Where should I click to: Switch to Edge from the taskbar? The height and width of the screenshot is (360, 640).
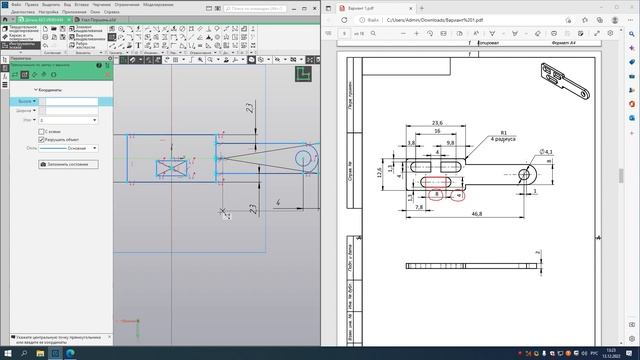click(x=70, y=353)
